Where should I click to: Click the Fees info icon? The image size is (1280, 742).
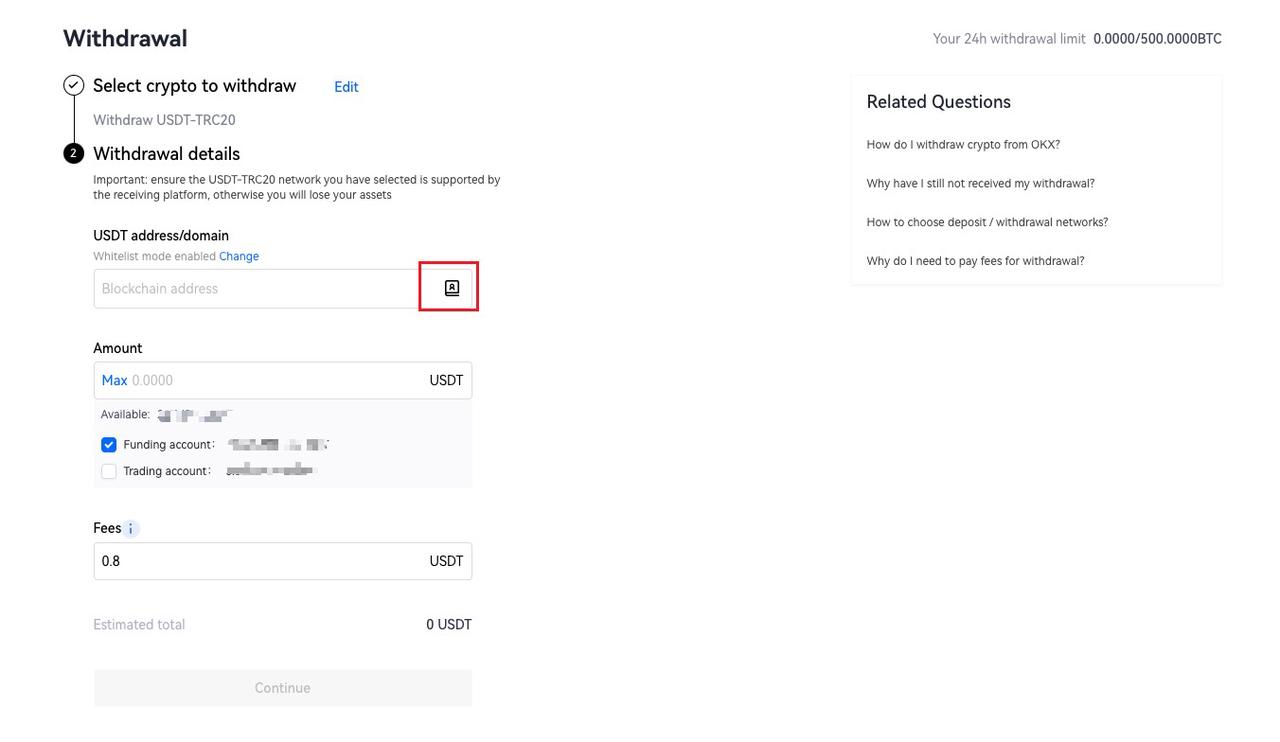(x=132, y=528)
